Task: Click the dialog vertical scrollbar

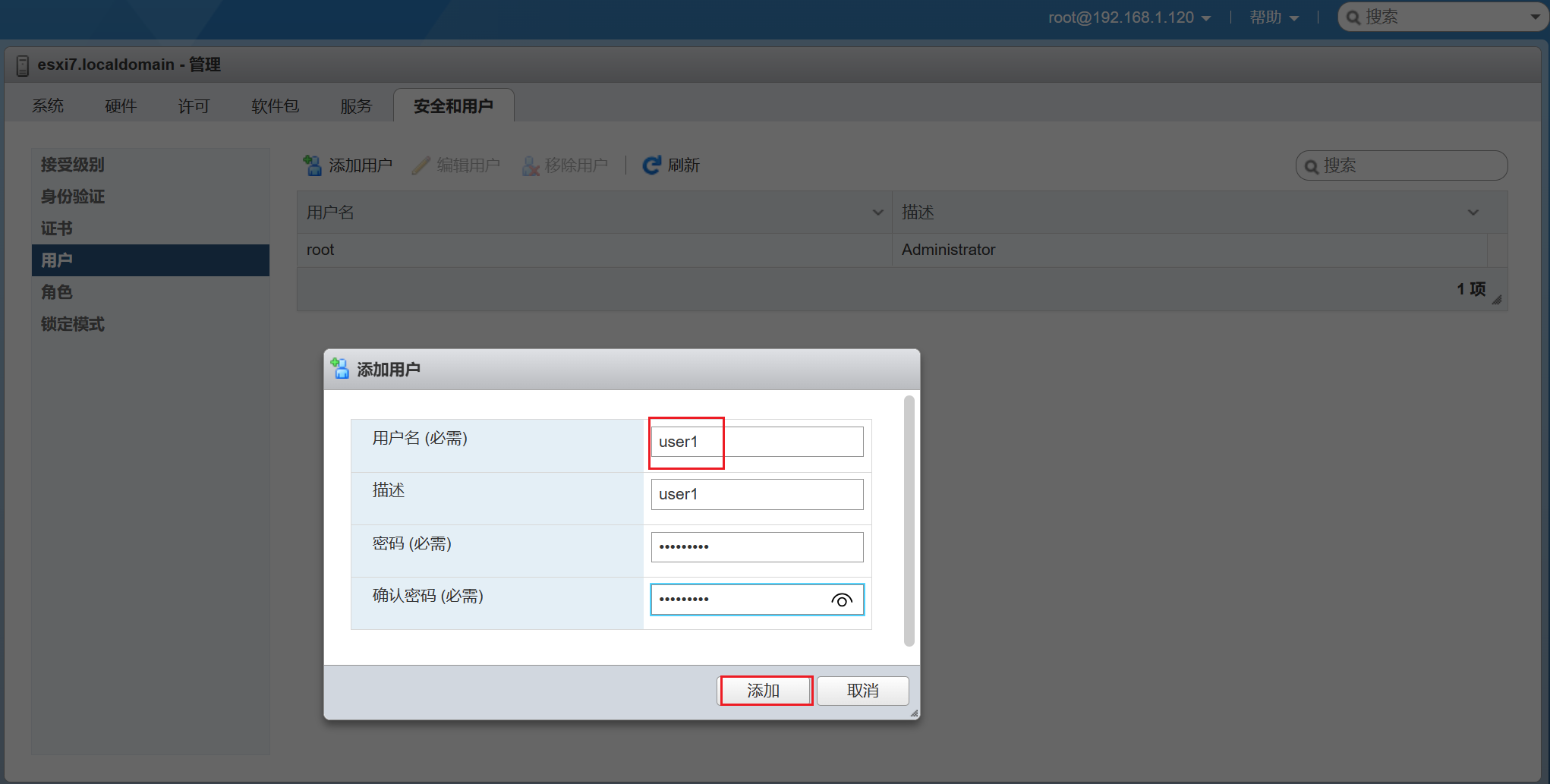Action: pos(909,521)
